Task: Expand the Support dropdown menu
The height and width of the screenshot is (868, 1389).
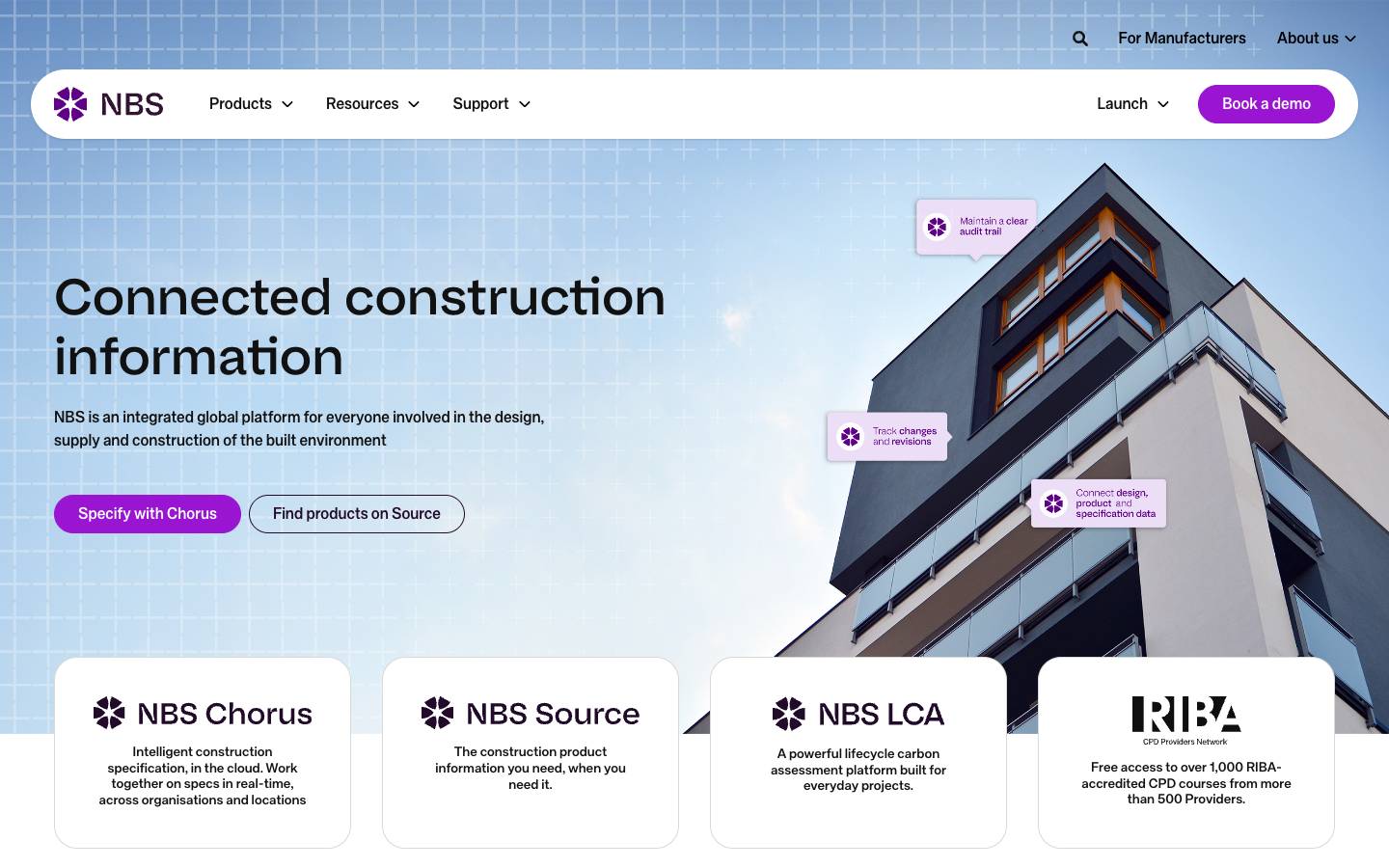Action: 492,104
